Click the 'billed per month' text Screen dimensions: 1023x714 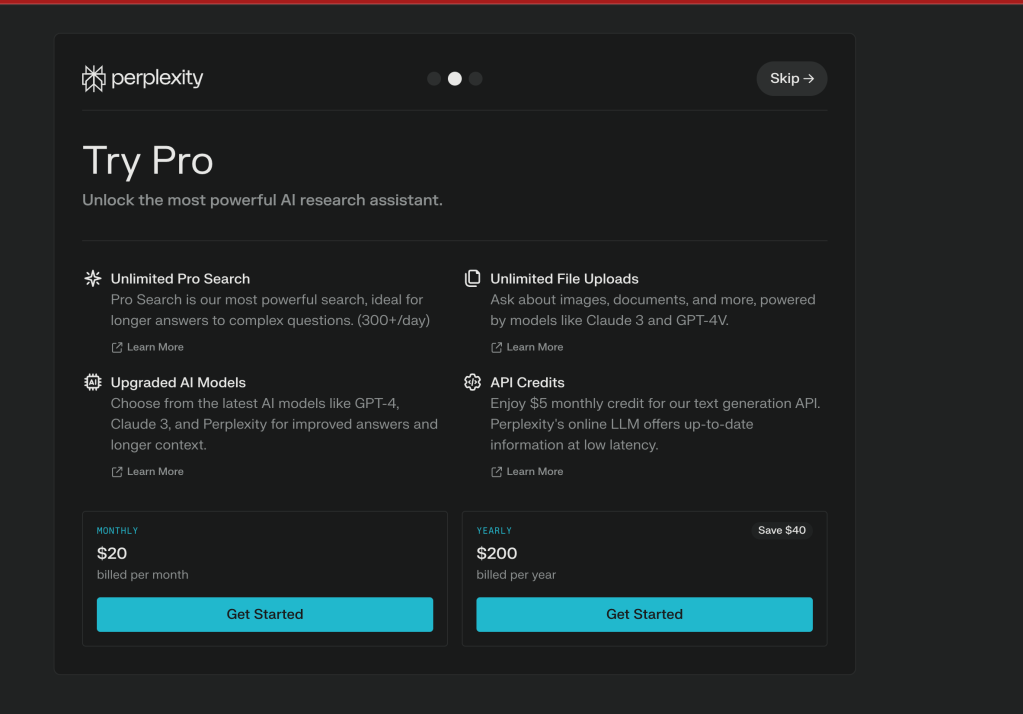click(x=142, y=575)
